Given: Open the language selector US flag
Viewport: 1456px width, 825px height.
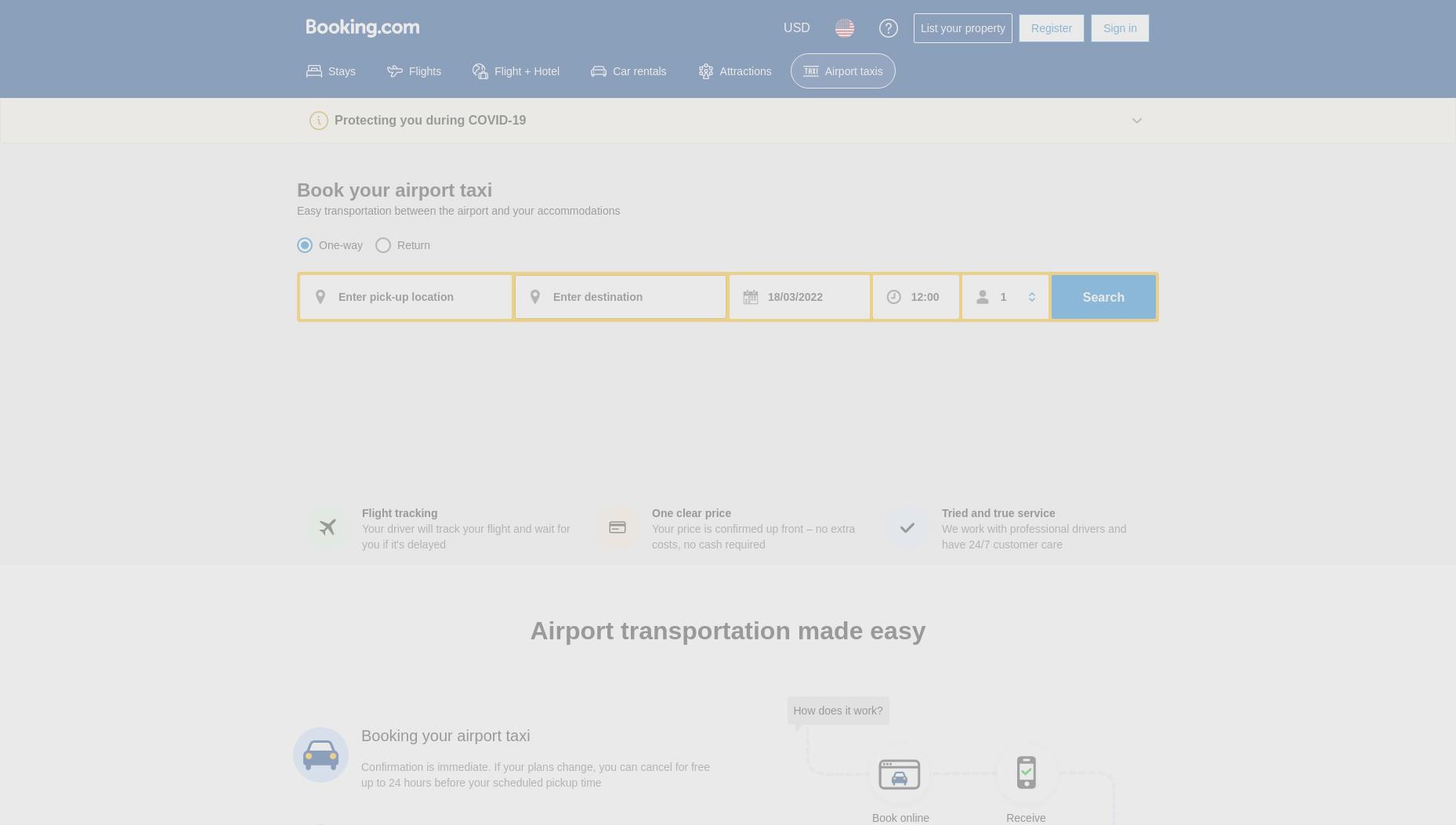Looking at the screenshot, I should click(x=845, y=28).
